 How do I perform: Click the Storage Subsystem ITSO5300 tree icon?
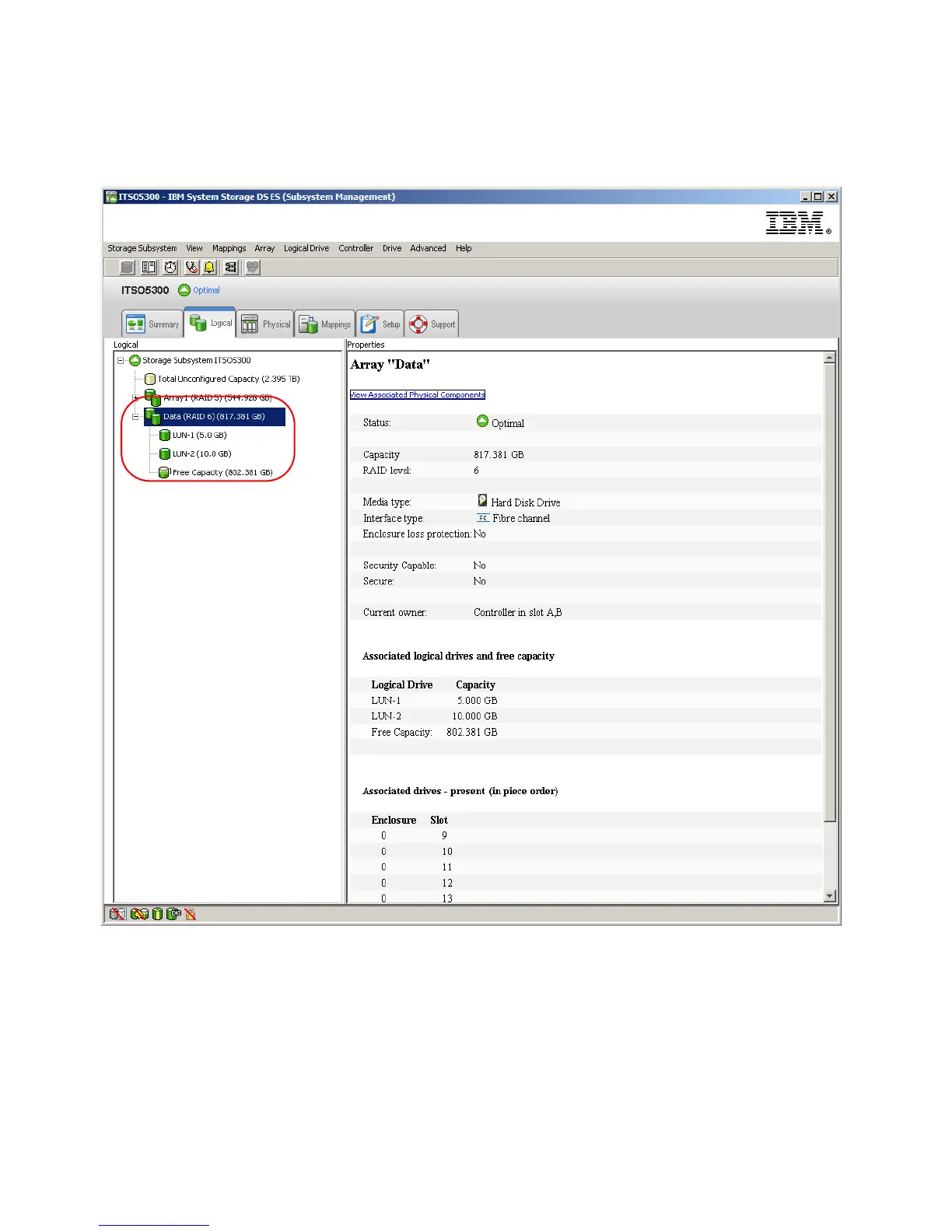click(135, 360)
